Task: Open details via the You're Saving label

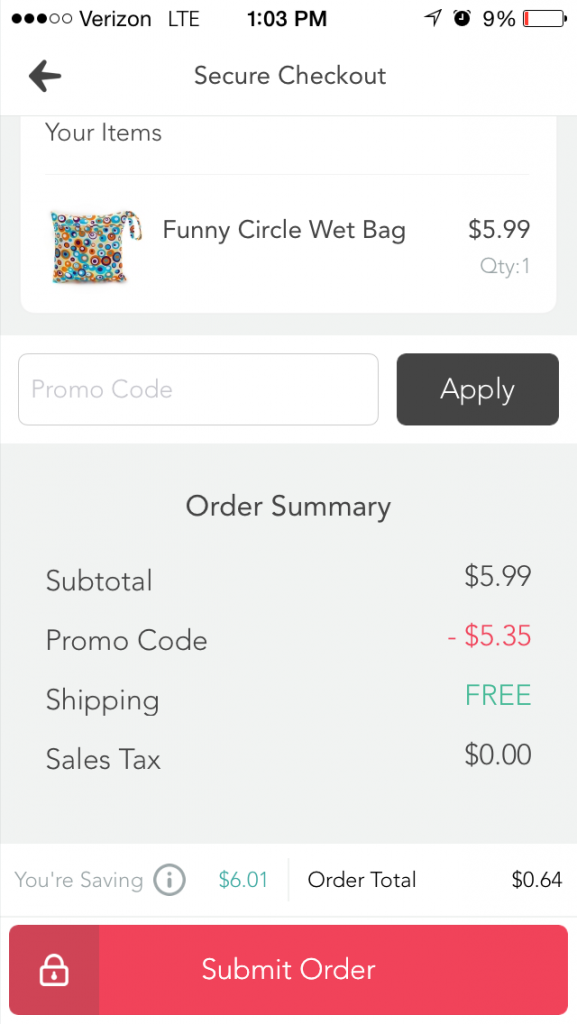Action: [x=78, y=880]
